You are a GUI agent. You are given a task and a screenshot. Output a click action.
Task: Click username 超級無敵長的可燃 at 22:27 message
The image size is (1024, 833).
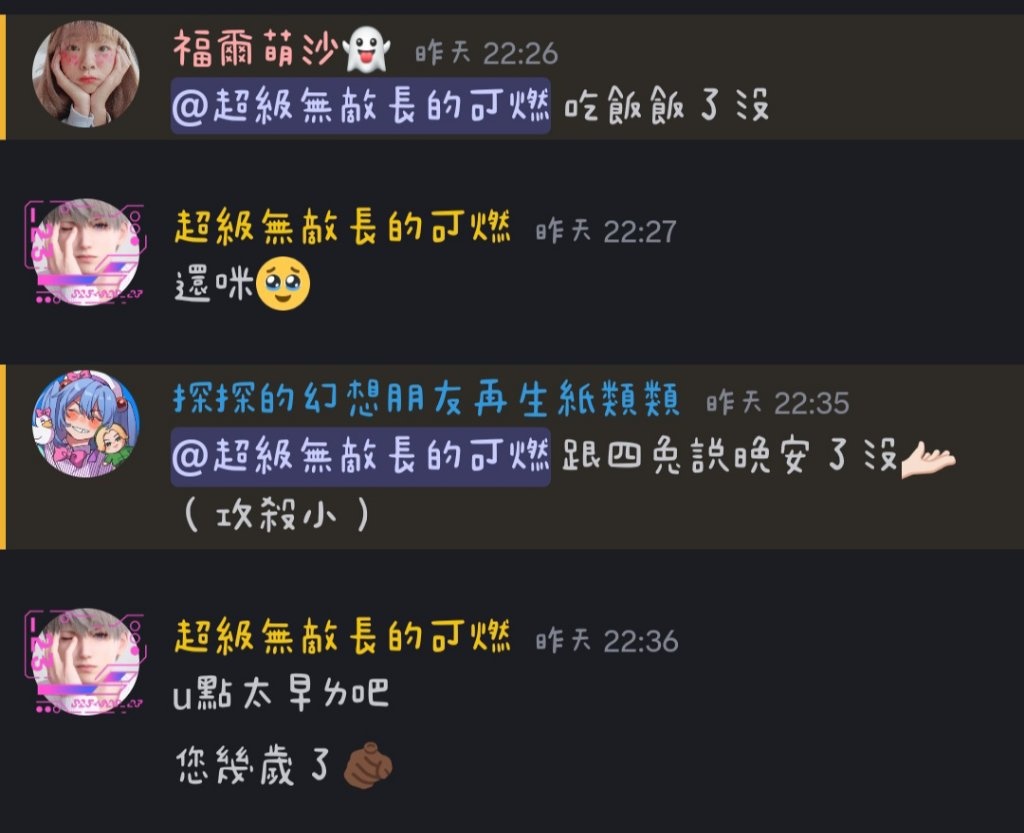(x=342, y=227)
